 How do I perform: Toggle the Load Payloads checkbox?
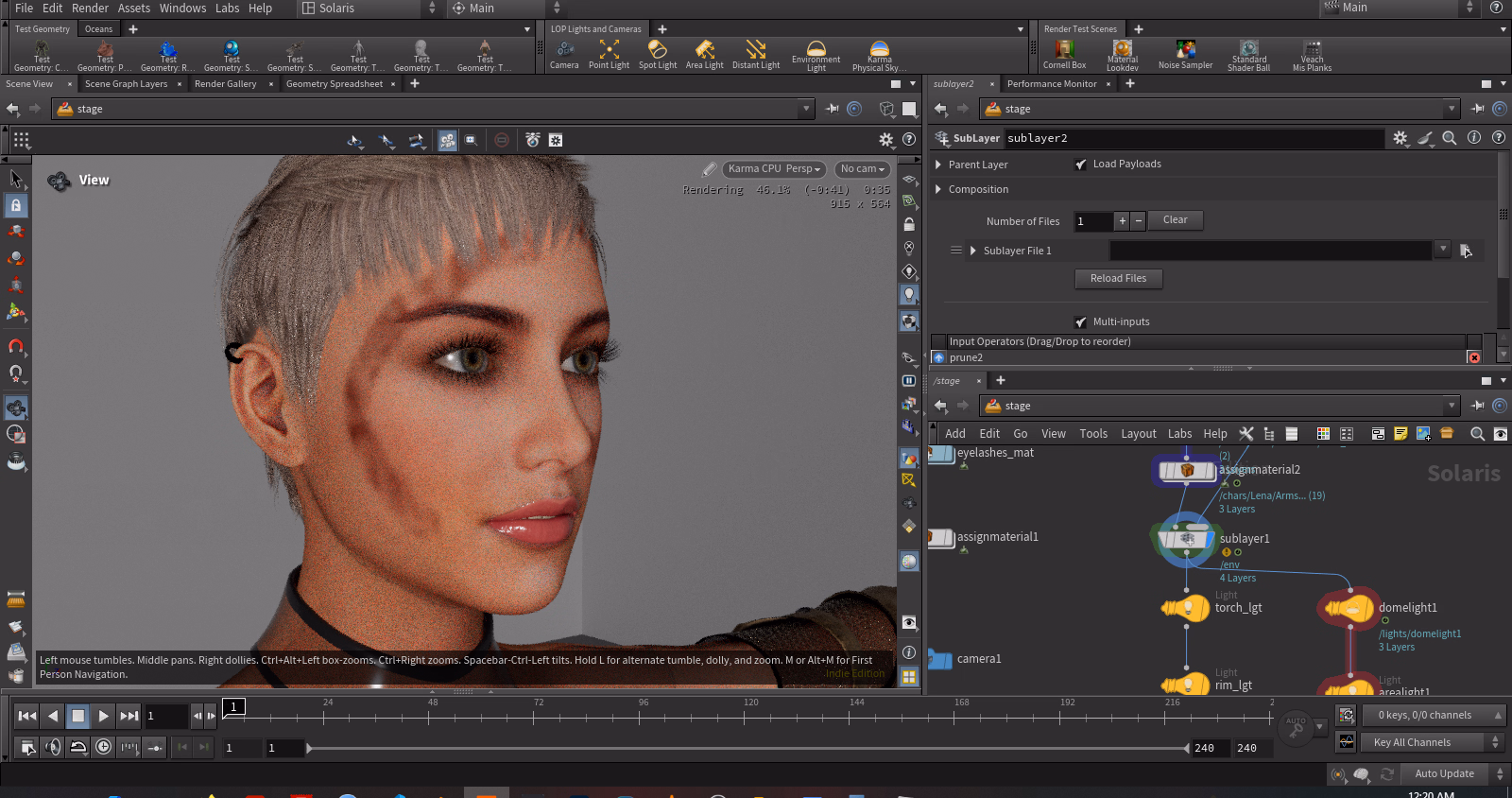coord(1081,165)
